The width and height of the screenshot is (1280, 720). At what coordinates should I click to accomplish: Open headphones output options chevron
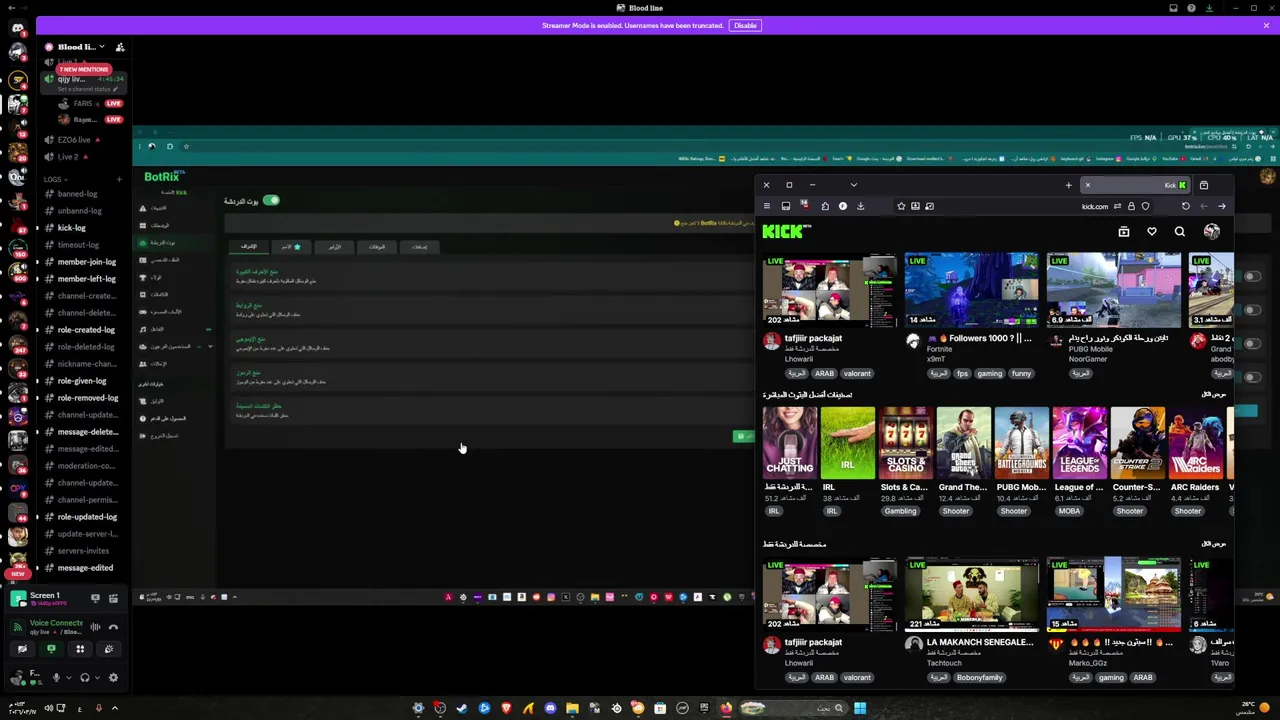pyautogui.click(x=98, y=678)
